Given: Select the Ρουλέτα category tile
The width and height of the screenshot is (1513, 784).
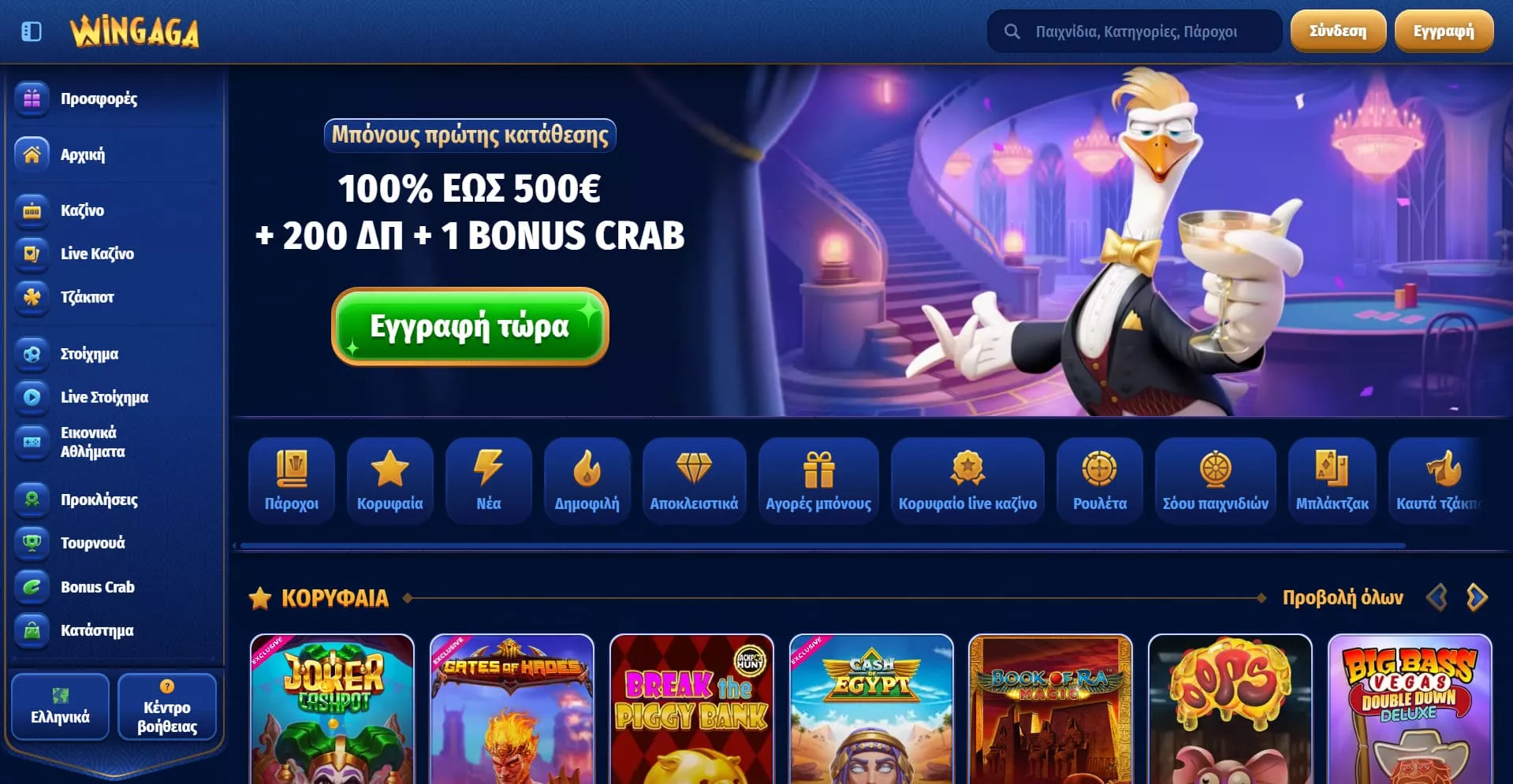Looking at the screenshot, I should pyautogui.click(x=1099, y=481).
